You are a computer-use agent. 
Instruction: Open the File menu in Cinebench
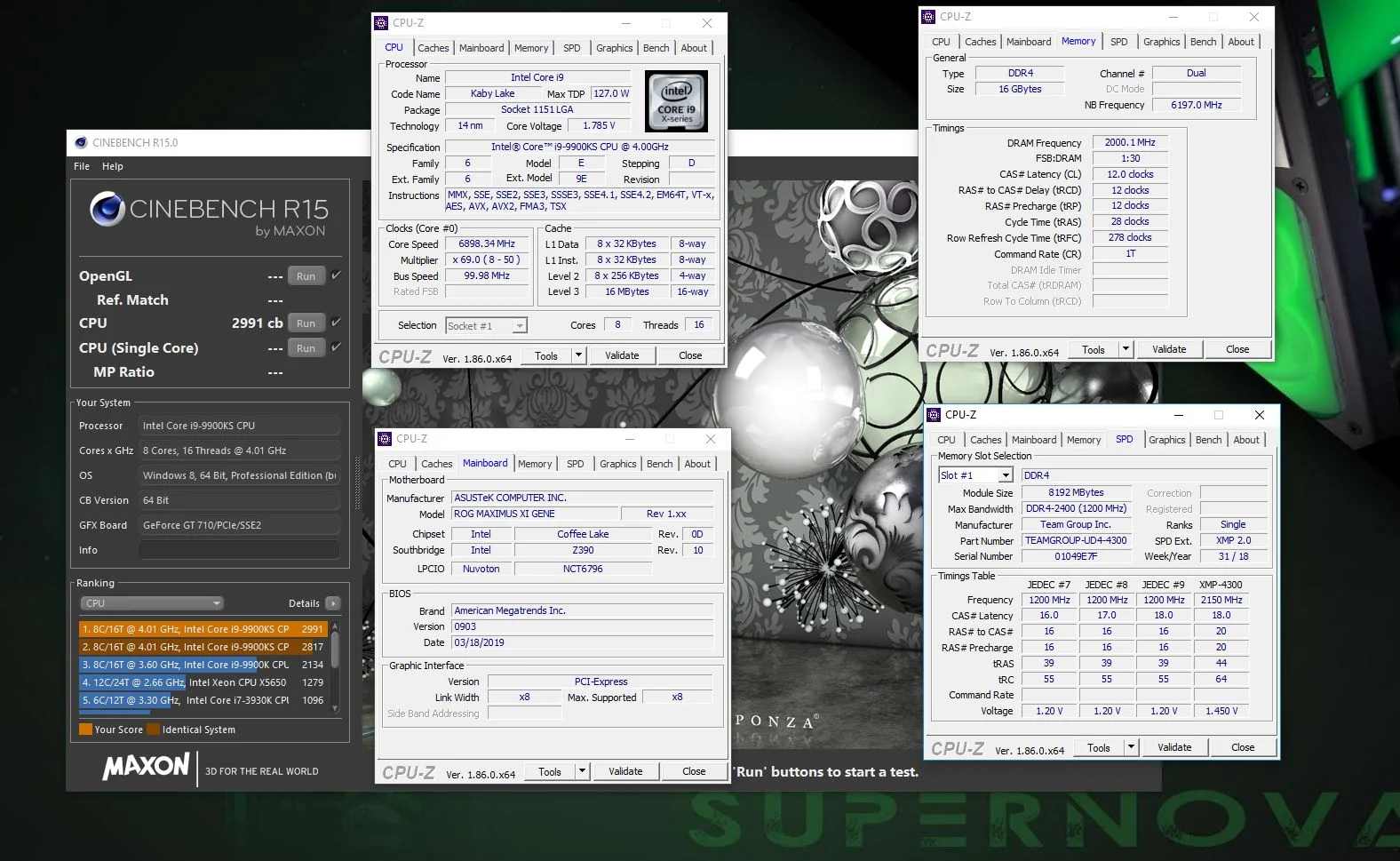point(82,166)
